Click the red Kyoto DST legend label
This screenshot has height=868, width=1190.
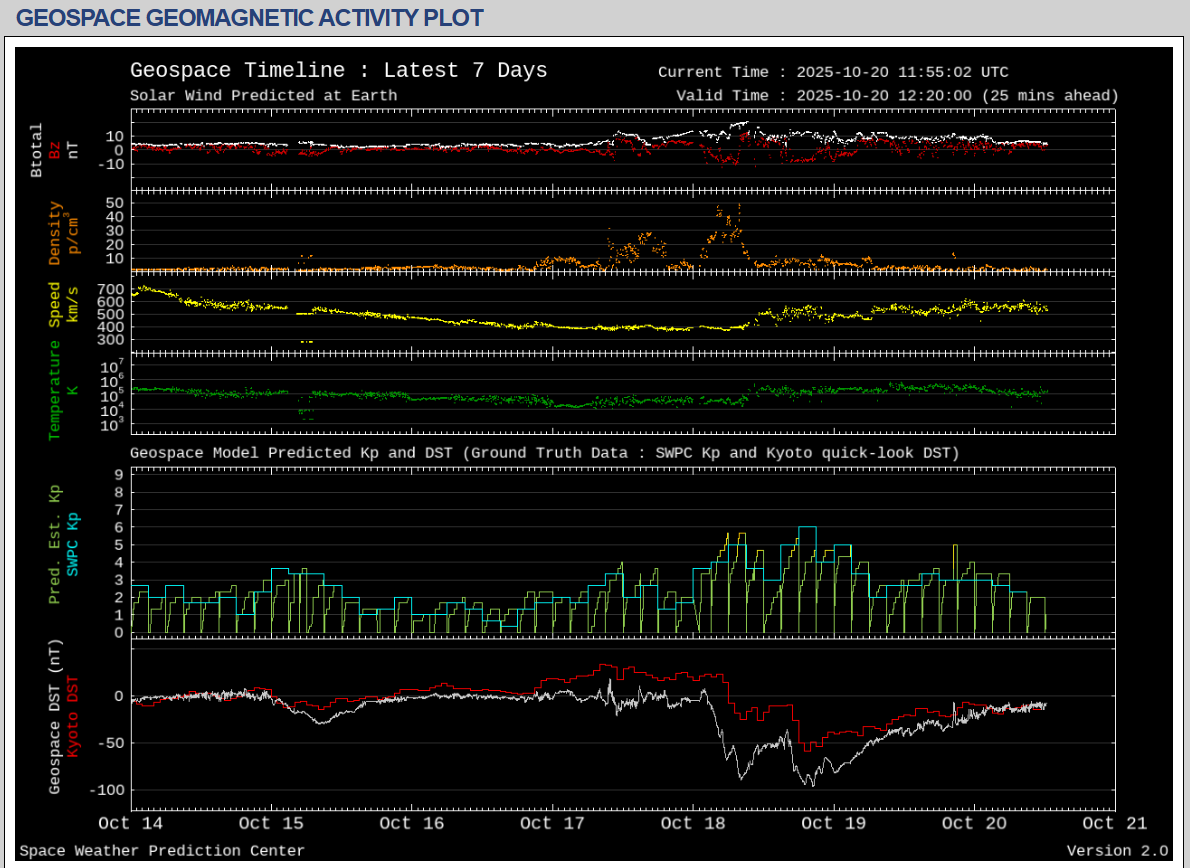pos(72,716)
